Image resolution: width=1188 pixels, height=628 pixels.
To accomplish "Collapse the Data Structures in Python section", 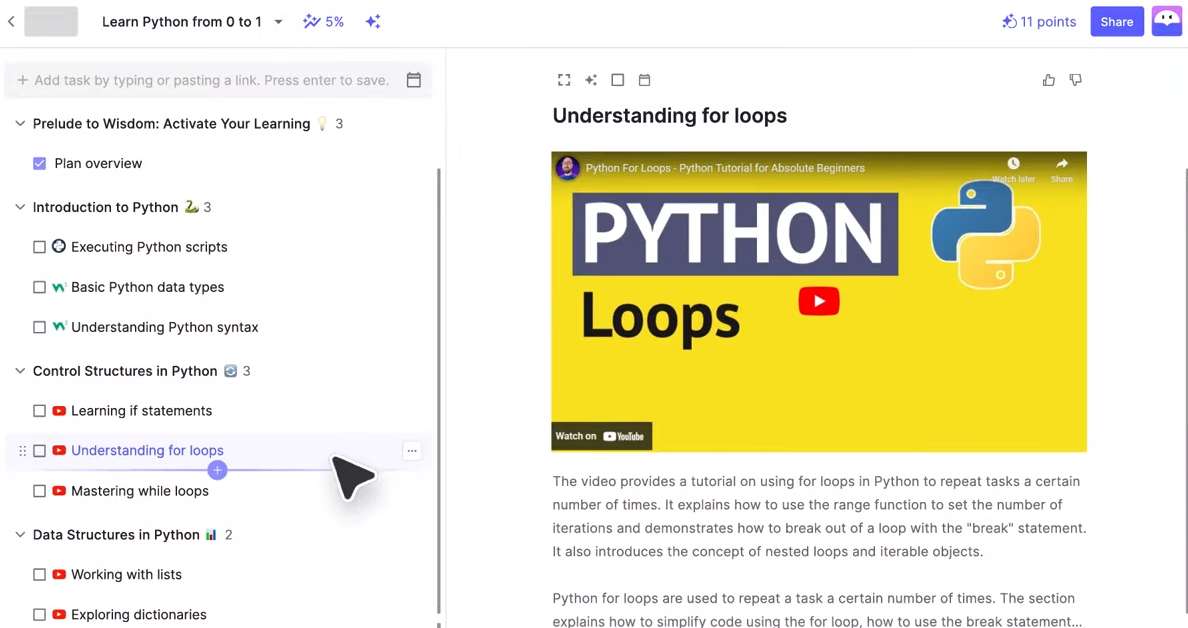I will click(x=20, y=534).
